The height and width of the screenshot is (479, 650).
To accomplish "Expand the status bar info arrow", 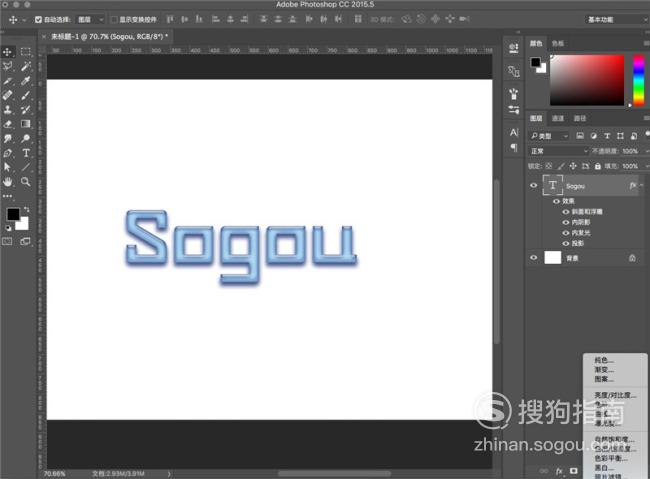I will (x=169, y=474).
